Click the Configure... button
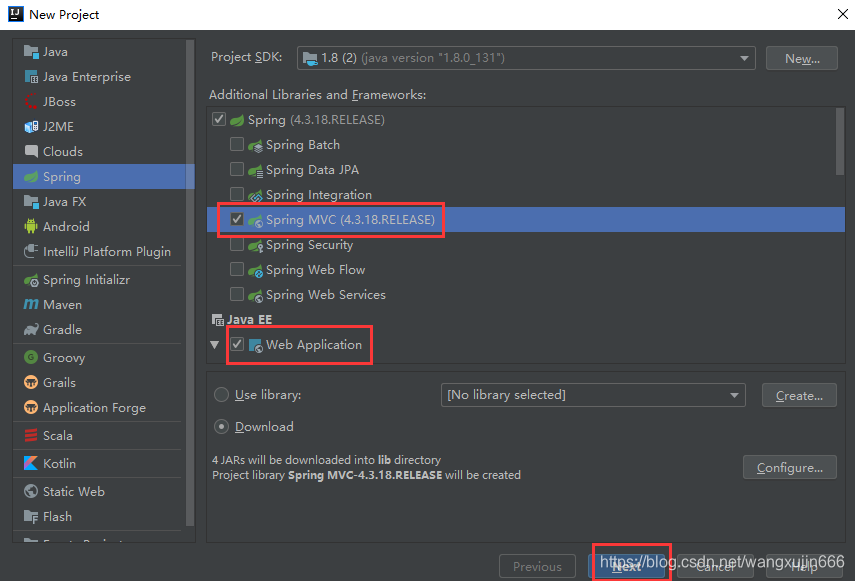 (790, 467)
